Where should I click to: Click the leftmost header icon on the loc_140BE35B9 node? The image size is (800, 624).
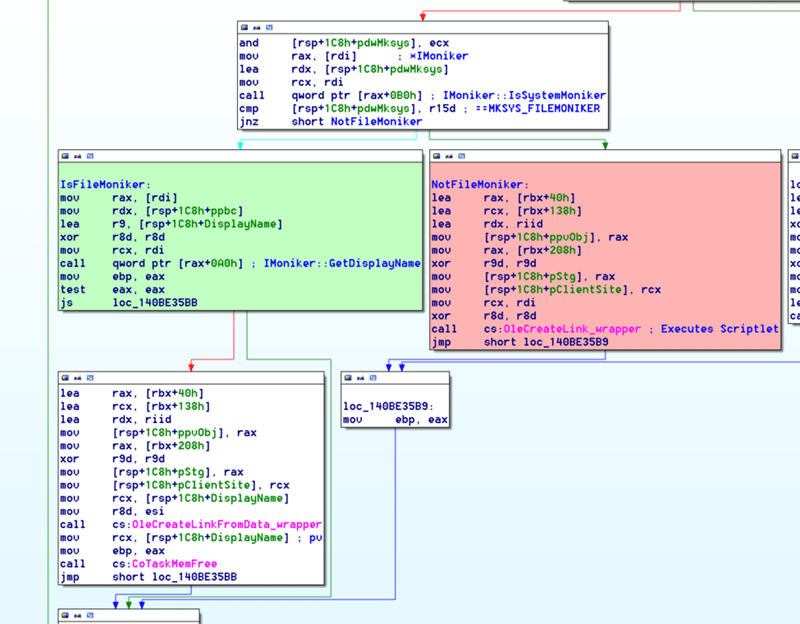click(x=349, y=378)
